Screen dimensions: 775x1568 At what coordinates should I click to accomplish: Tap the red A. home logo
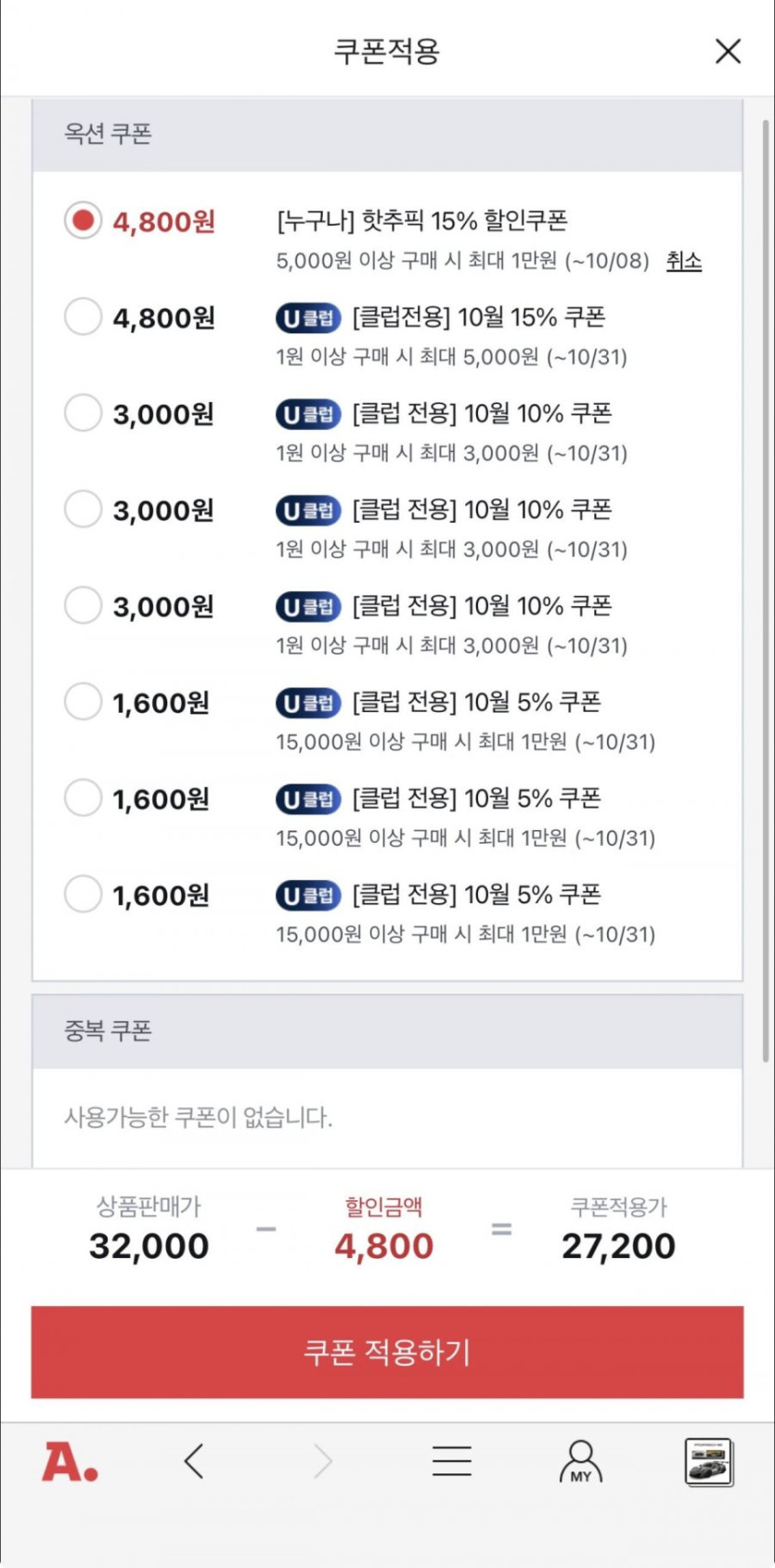click(x=70, y=1462)
